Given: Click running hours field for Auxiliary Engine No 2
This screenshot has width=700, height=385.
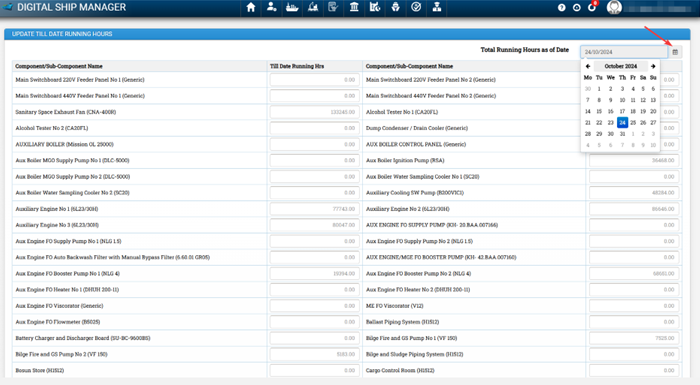Looking at the screenshot, I should [634, 209].
